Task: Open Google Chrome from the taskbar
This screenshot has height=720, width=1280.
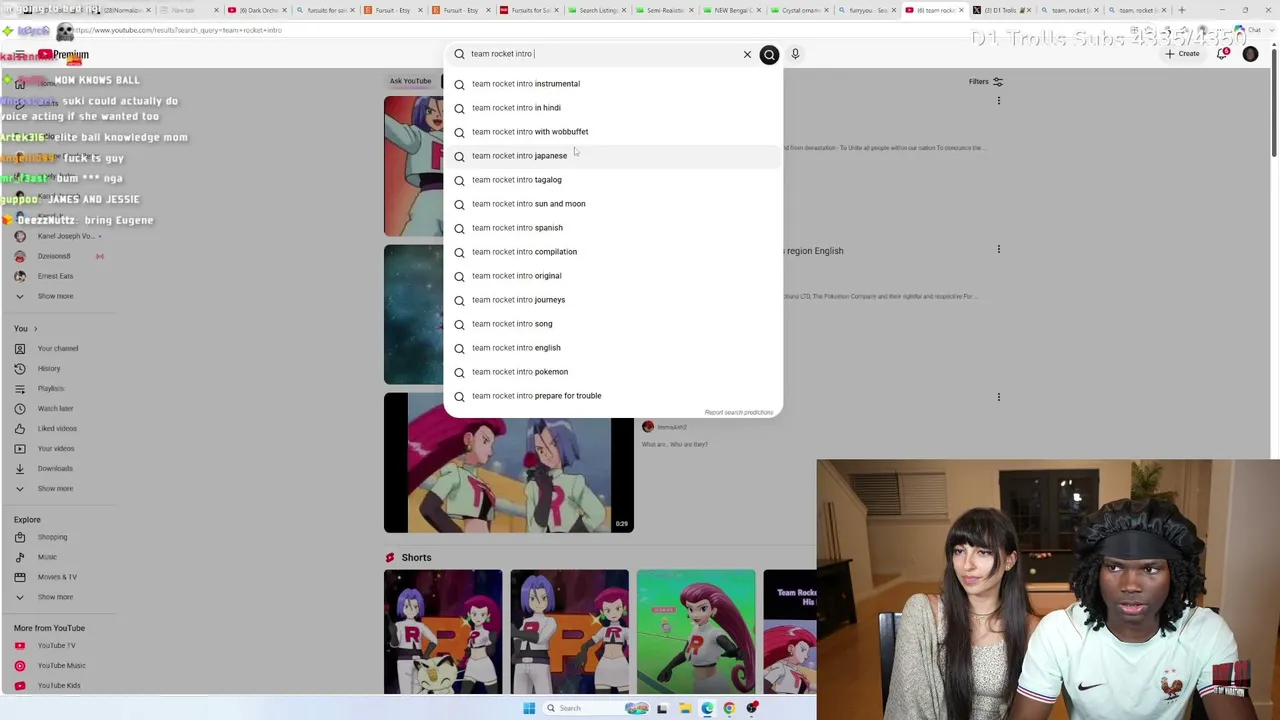Action: (729, 708)
